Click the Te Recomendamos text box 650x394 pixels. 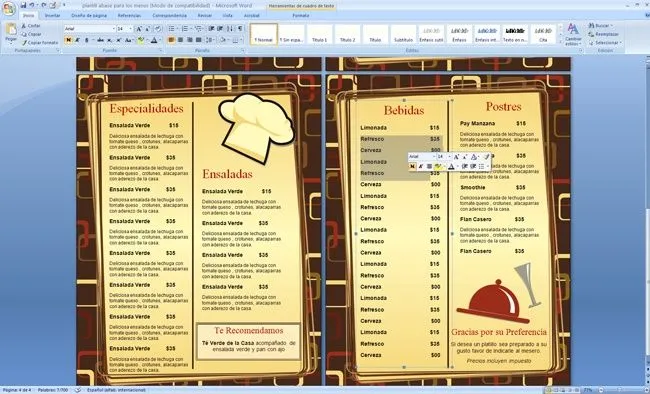pyautogui.click(x=248, y=341)
